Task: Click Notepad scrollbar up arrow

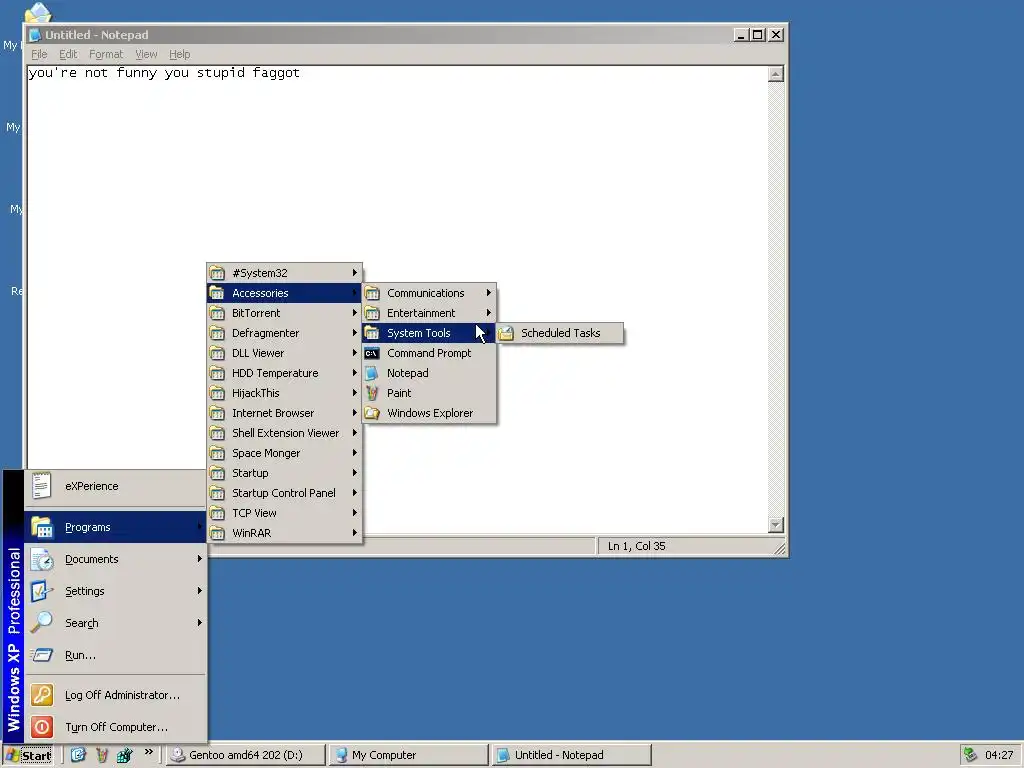Action: (776, 74)
